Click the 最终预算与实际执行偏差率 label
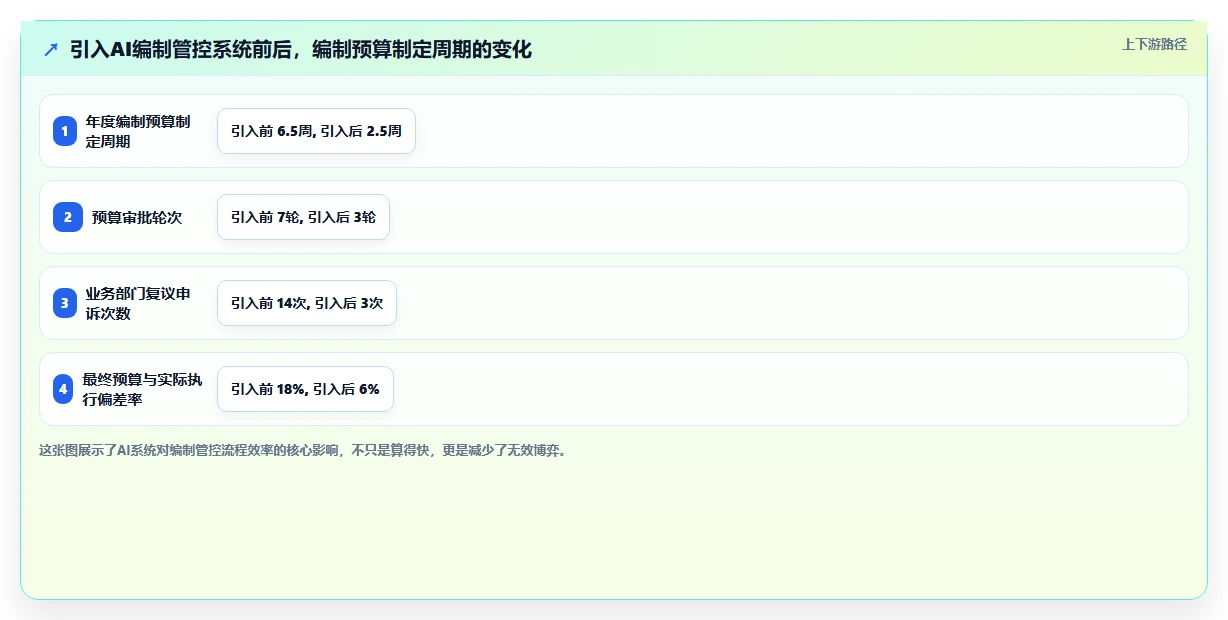This screenshot has height=620, width=1228. click(142, 389)
